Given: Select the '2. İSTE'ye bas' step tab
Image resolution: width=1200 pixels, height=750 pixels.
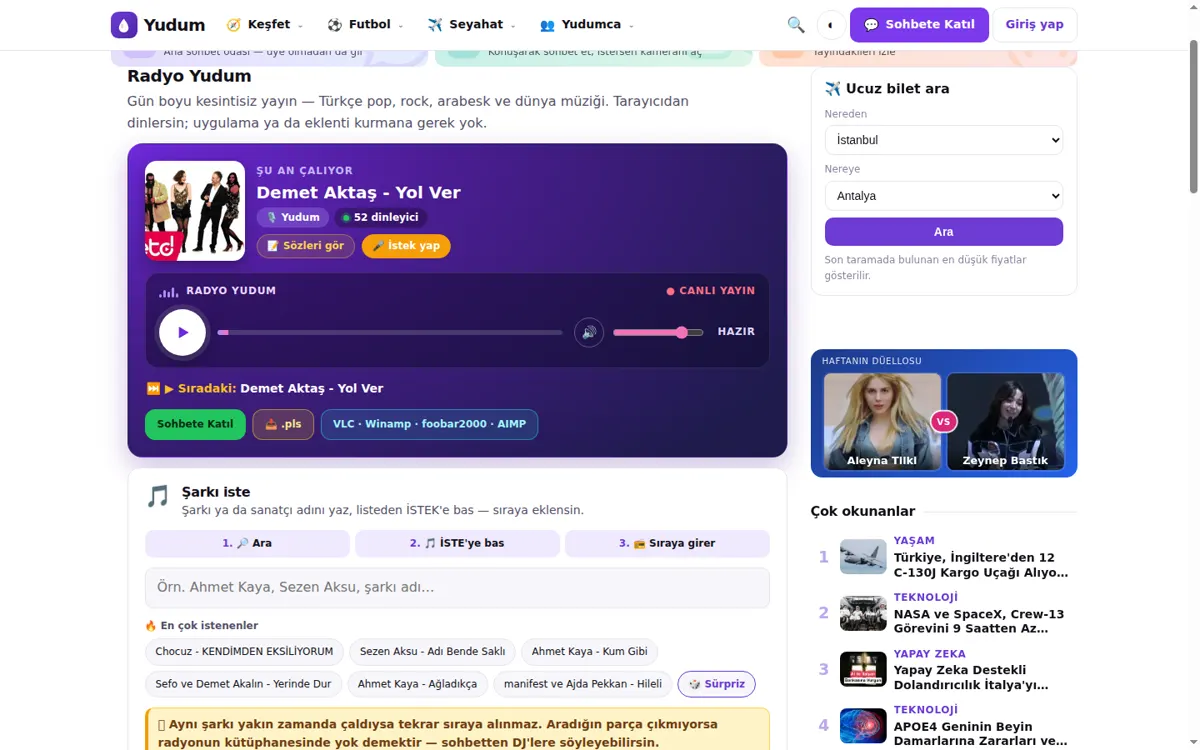Looking at the screenshot, I should [x=457, y=543].
